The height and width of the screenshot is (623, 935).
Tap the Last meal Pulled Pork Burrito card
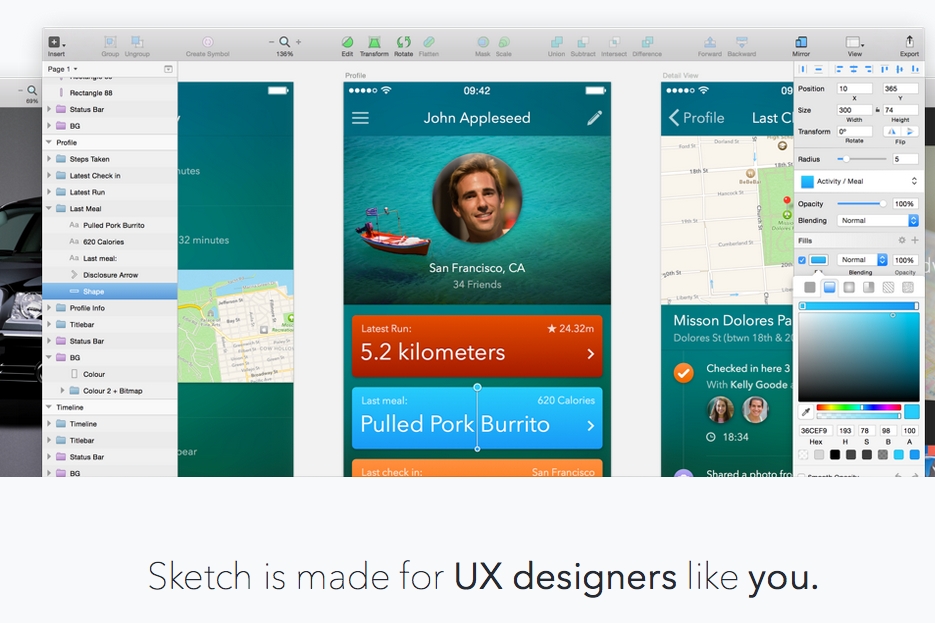(477, 418)
